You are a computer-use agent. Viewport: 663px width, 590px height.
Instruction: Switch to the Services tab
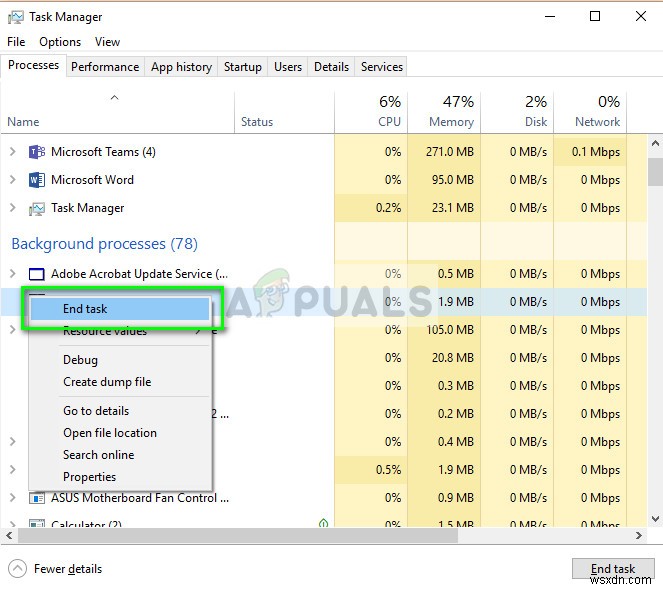382,67
